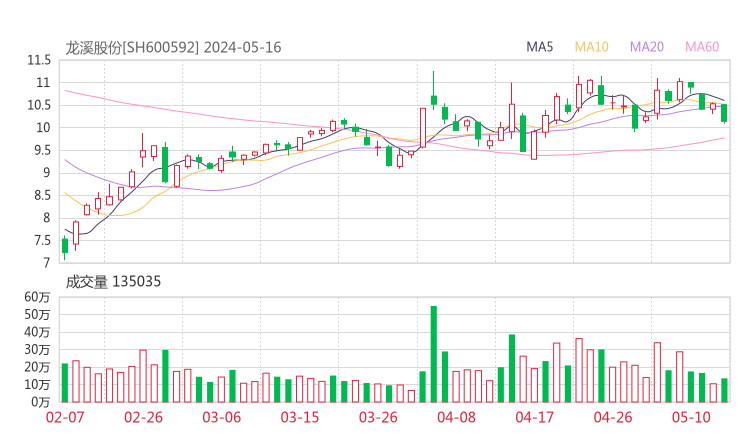Click the MA60 legend label

pos(702,47)
